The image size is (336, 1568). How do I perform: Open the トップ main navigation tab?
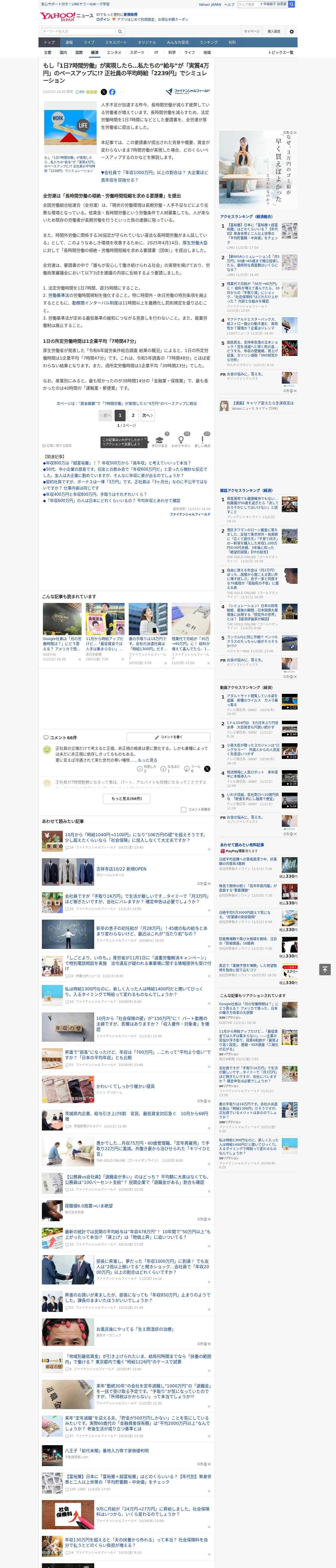(49, 42)
